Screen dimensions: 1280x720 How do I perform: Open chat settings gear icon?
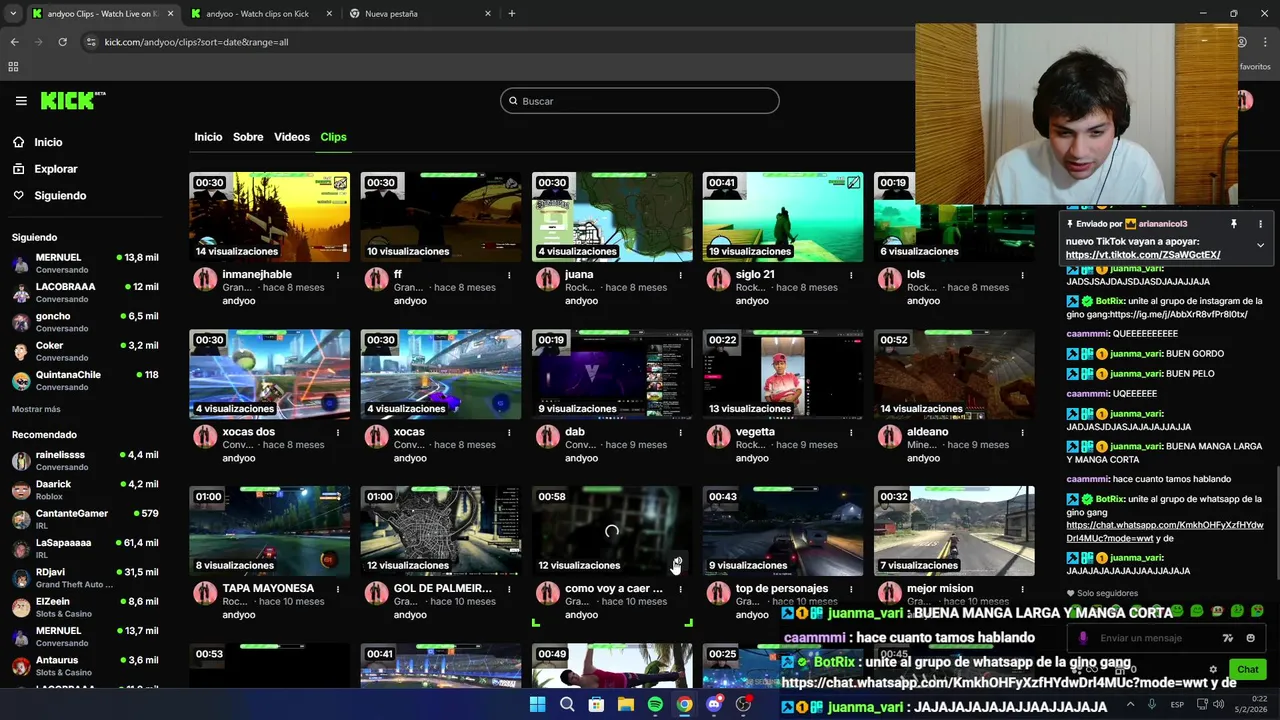tap(1213, 670)
